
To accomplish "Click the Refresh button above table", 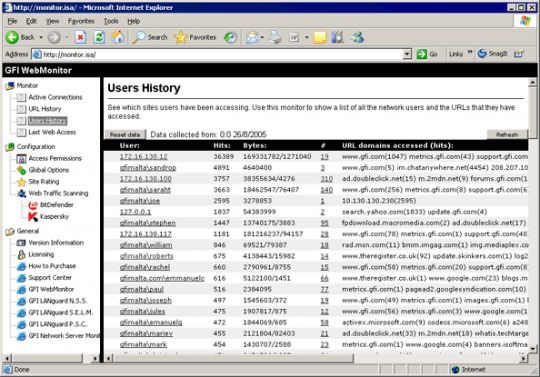I will pyautogui.click(x=507, y=135).
